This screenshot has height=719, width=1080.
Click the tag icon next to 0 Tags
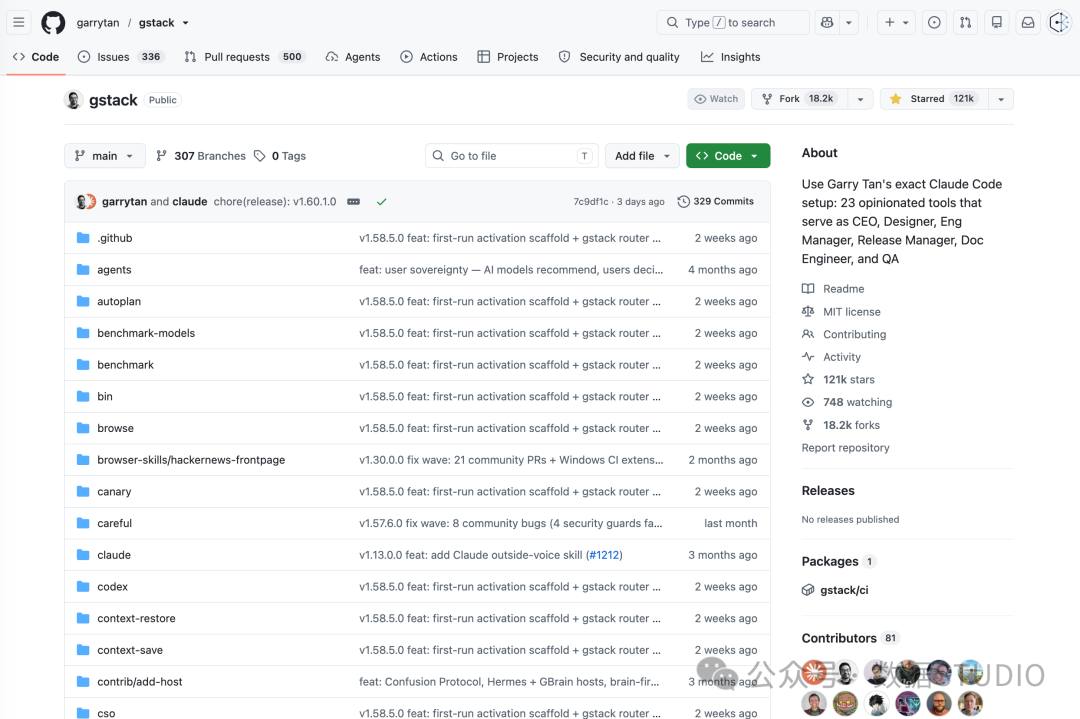pos(260,156)
